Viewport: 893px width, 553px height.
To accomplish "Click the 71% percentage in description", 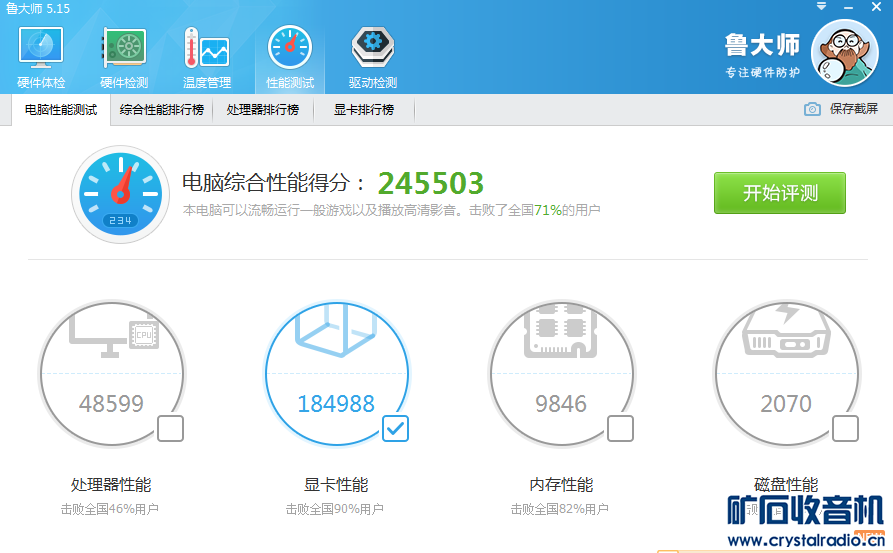I will 548,210.
